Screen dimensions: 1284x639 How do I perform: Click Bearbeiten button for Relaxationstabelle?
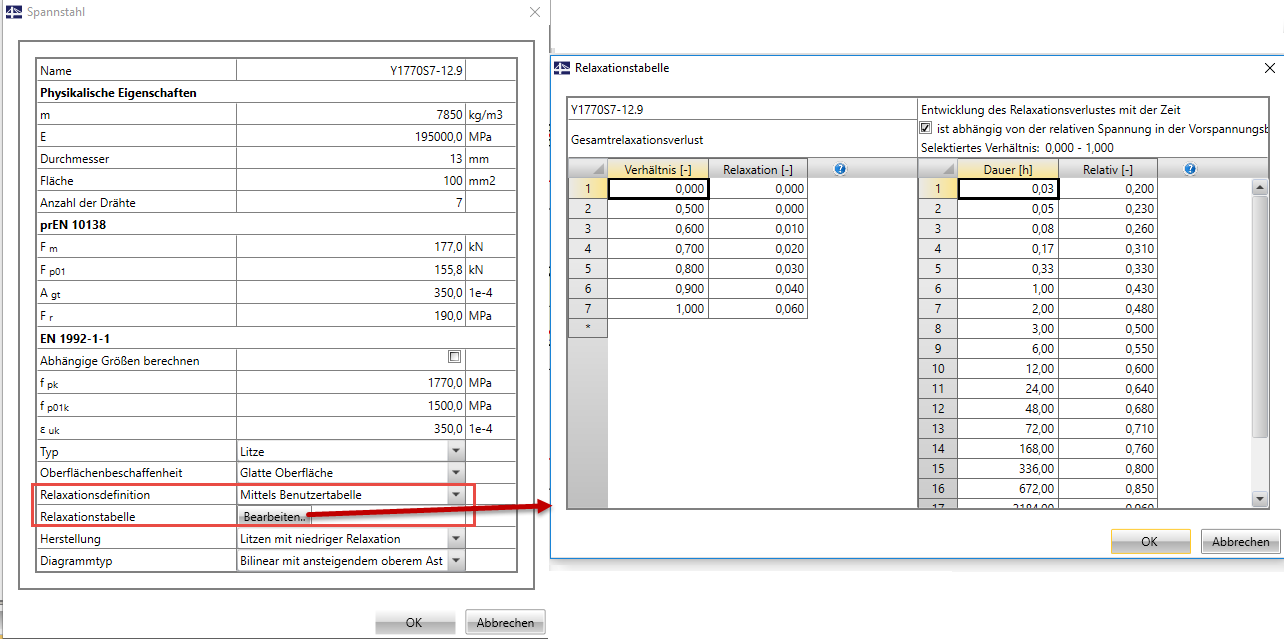(x=276, y=517)
